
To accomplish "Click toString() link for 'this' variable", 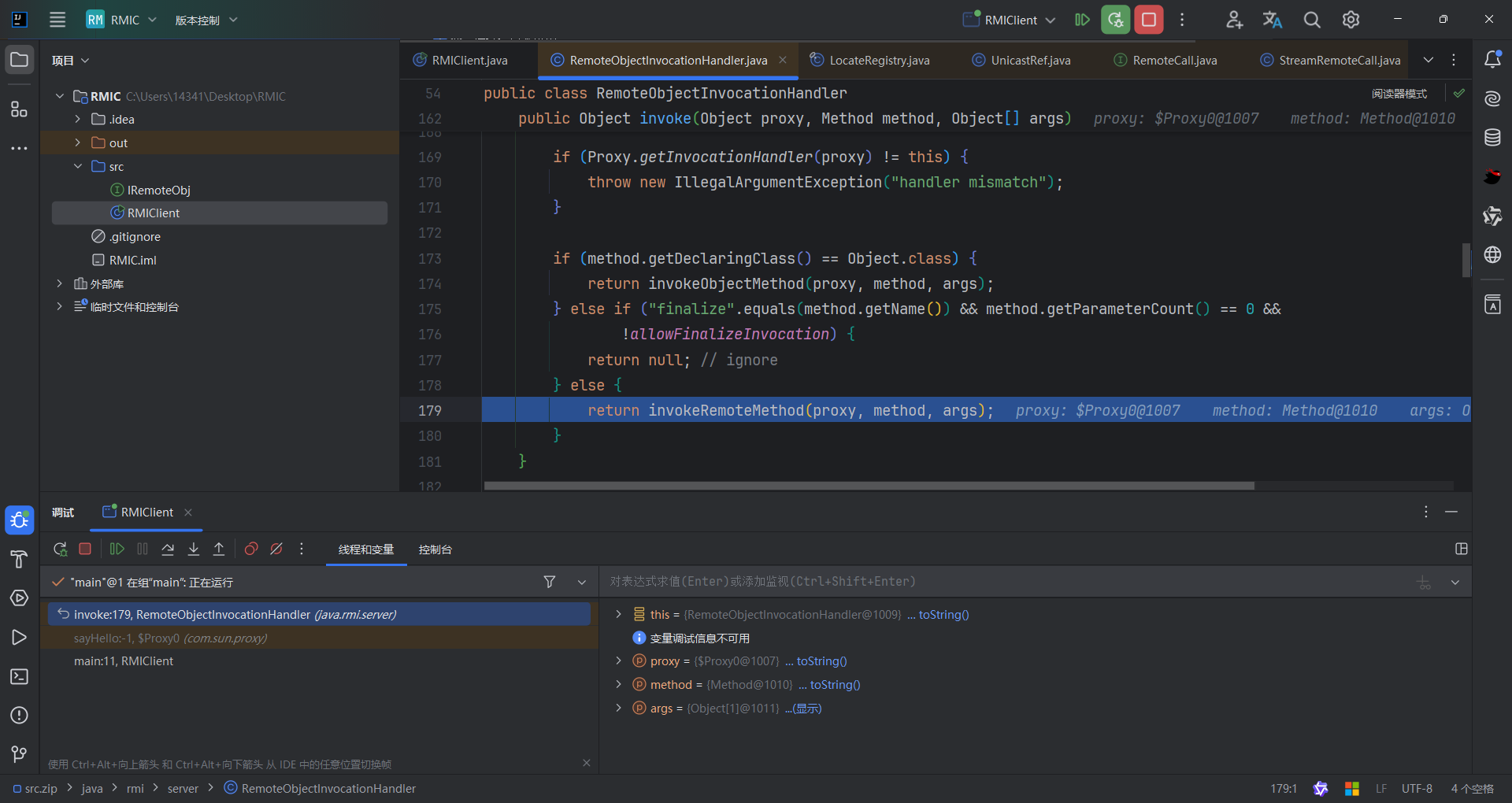I will [943, 614].
